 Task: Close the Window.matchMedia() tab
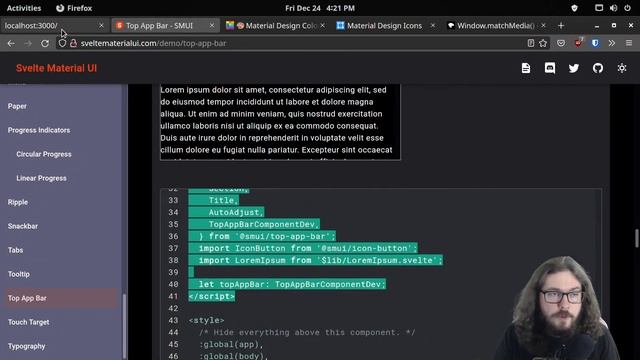[x=543, y=25]
